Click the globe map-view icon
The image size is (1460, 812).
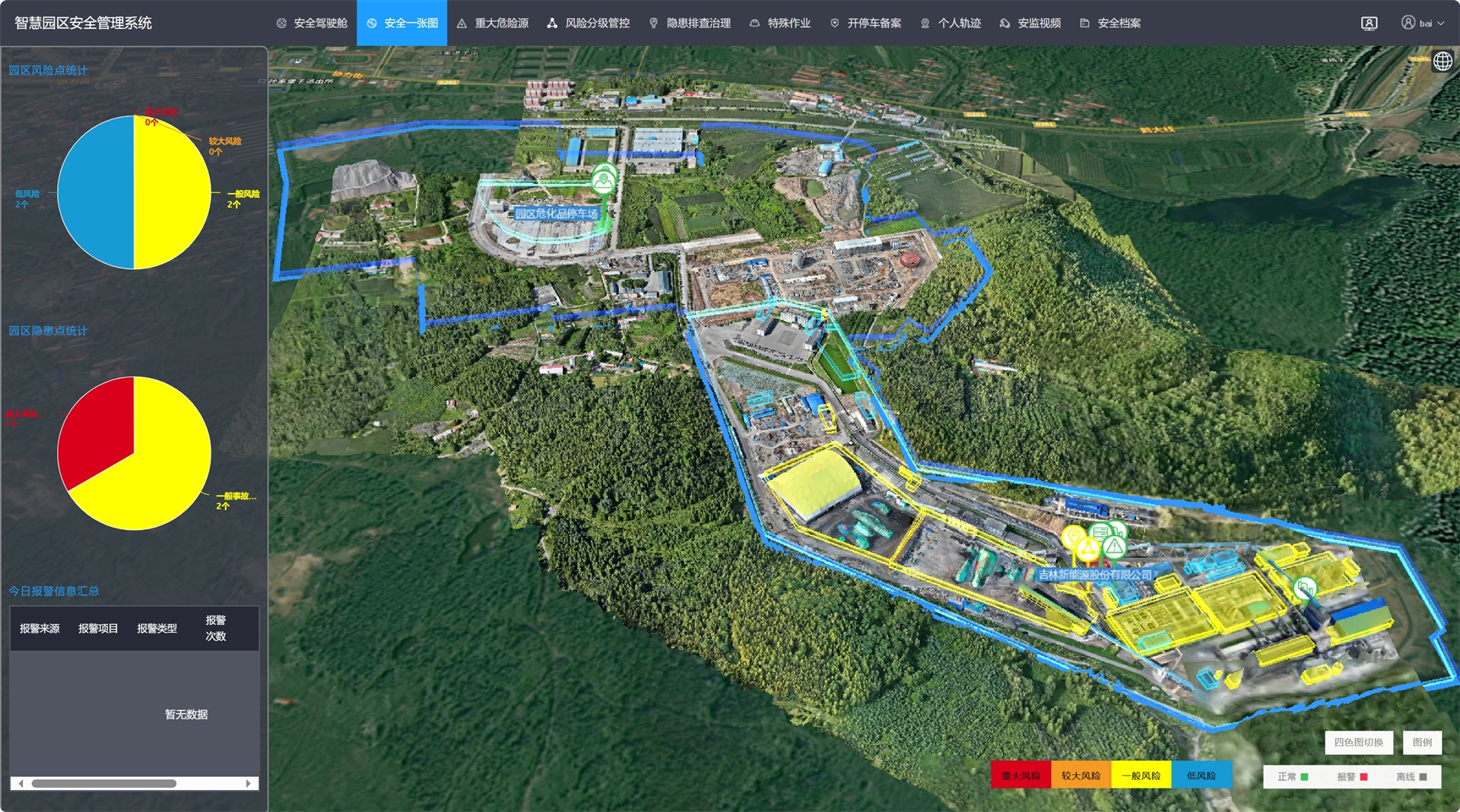(x=1442, y=61)
